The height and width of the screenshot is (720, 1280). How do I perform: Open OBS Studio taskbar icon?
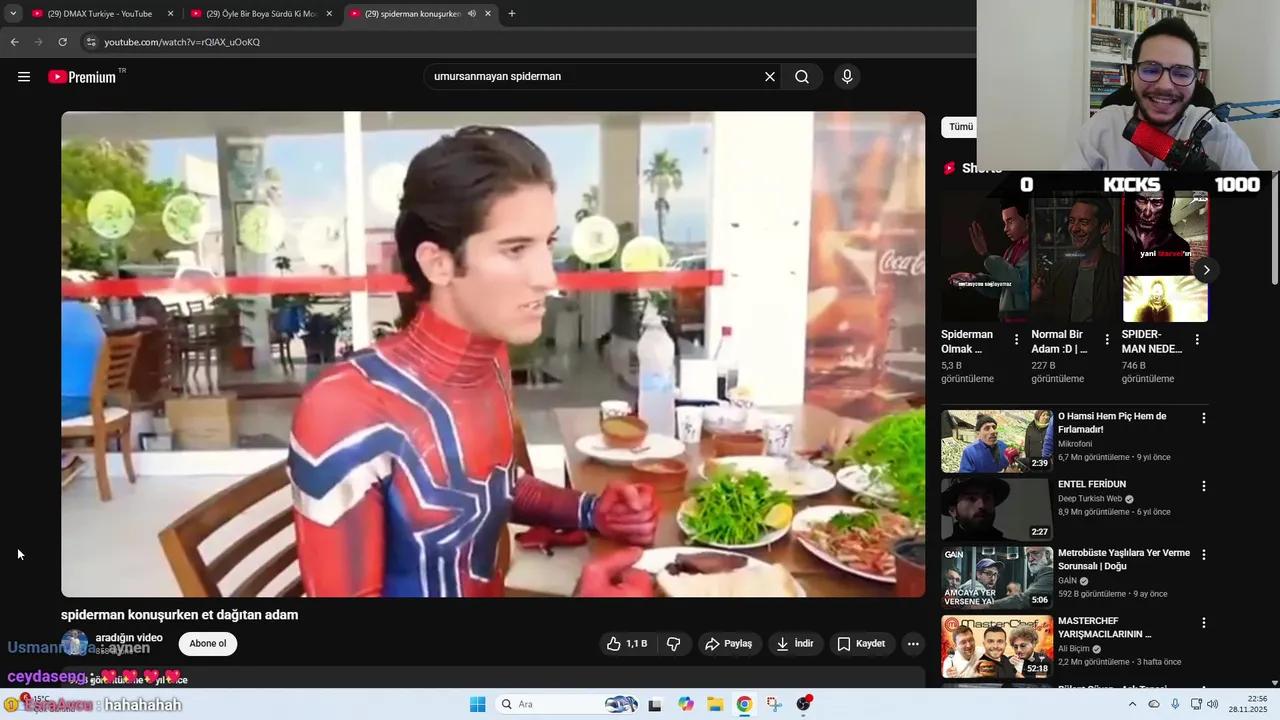click(804, 704)
